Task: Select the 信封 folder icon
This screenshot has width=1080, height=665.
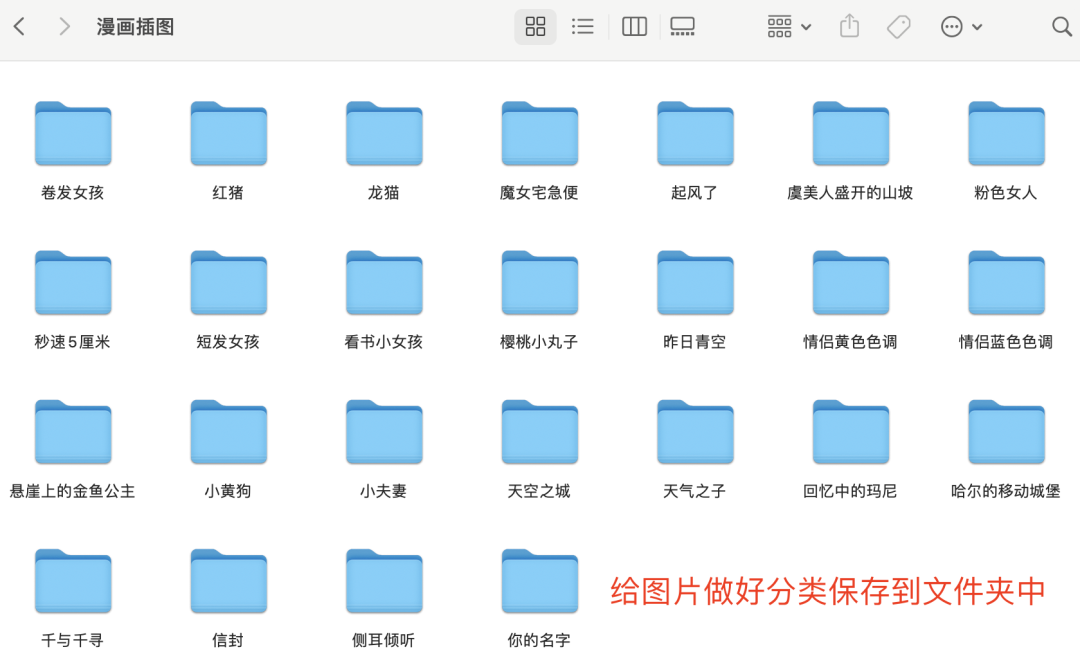Action: 229,582
